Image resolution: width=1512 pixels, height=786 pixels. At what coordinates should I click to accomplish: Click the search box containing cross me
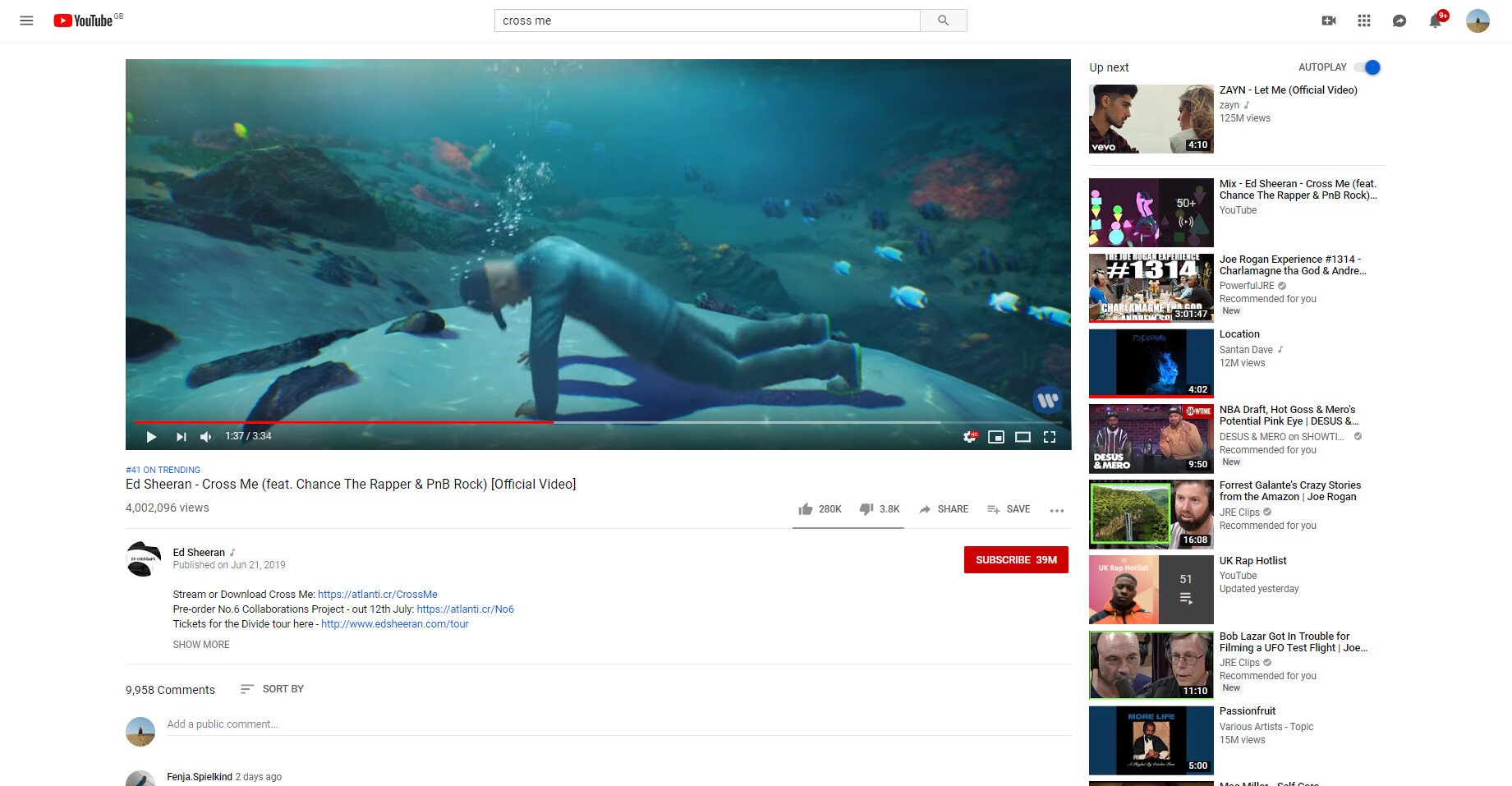click(707, 21)
